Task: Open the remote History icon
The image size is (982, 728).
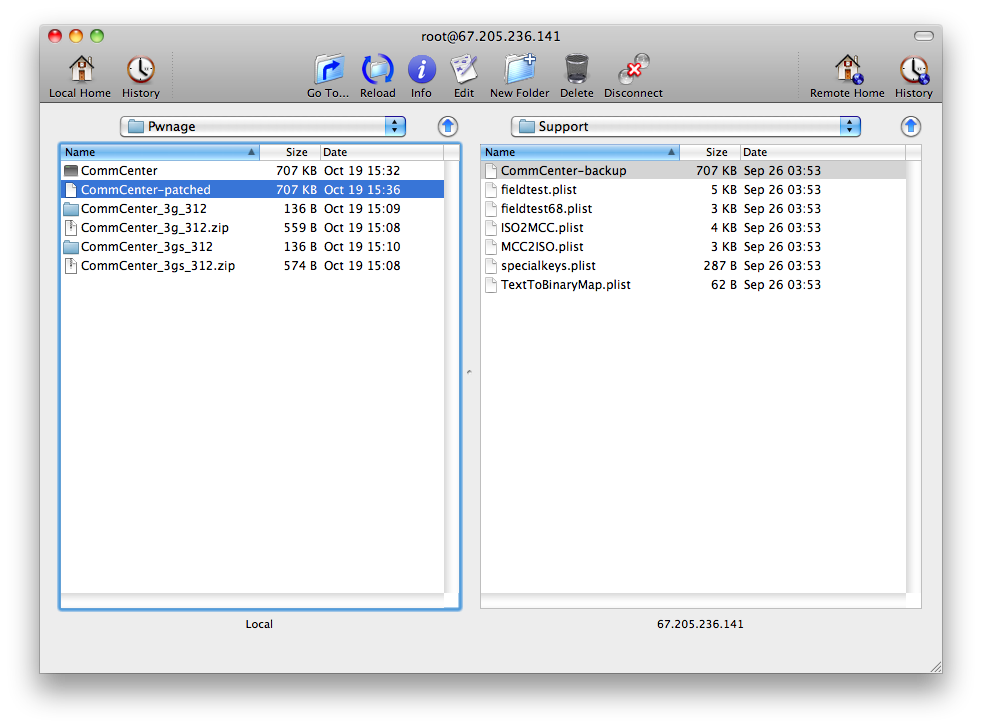Action: [913, 70]
